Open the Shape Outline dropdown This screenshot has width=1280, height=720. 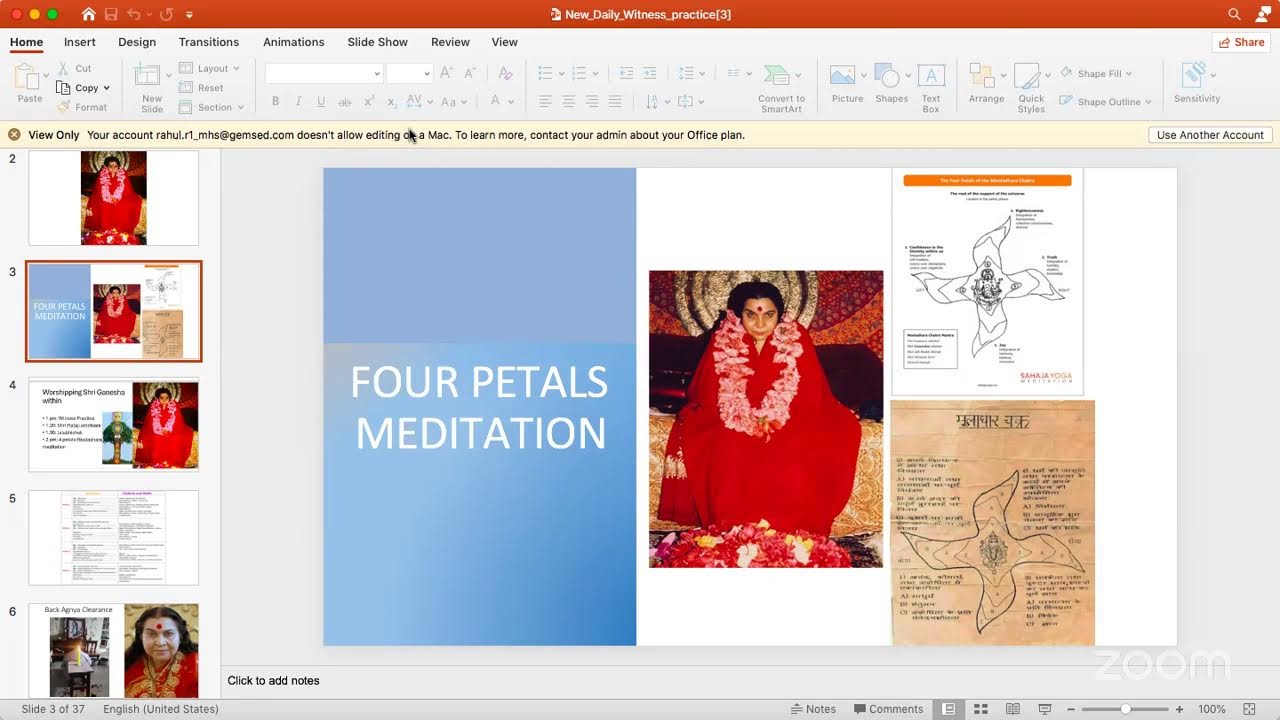1105,101
